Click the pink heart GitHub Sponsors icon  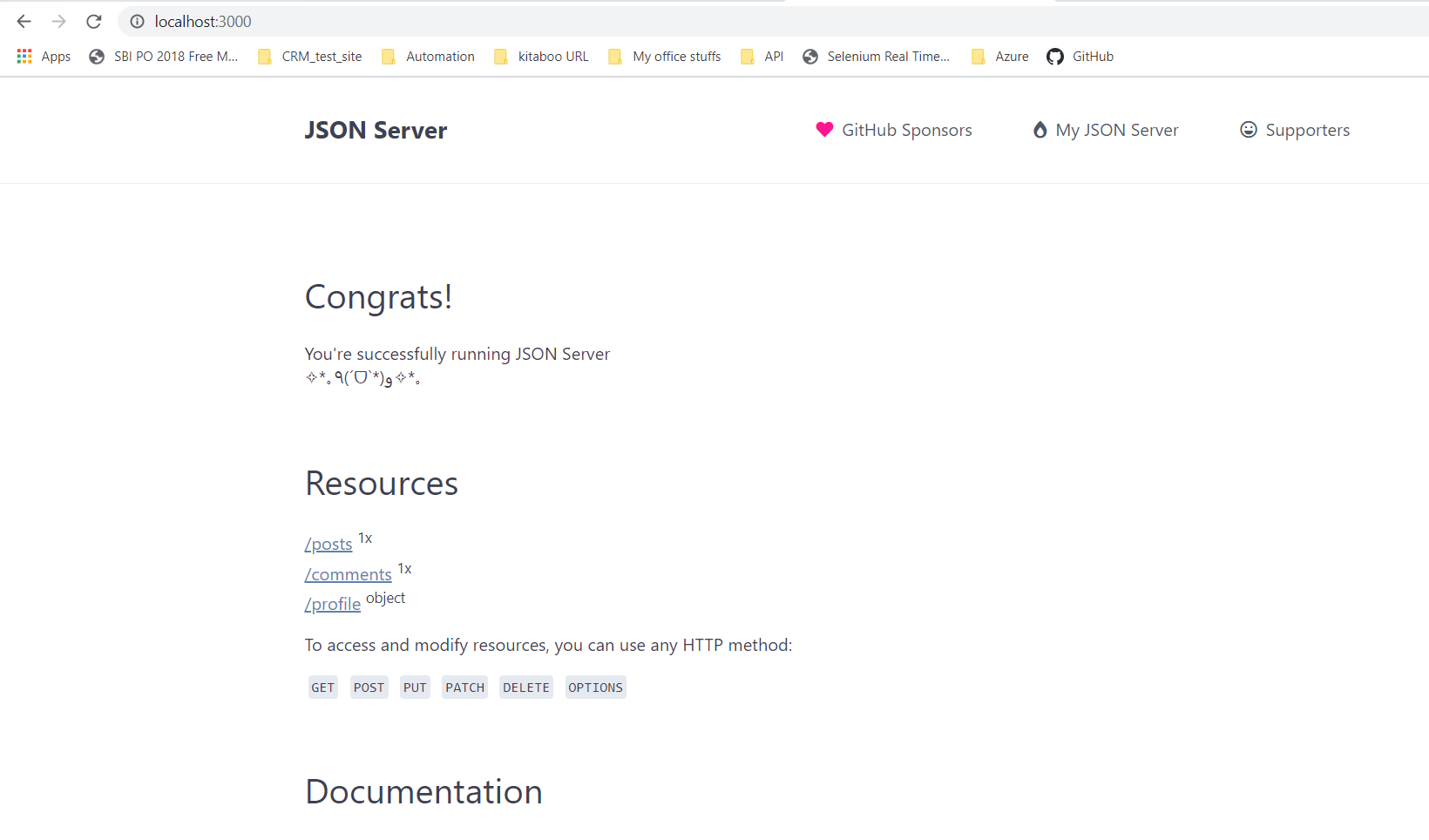(x=824, y=129)
